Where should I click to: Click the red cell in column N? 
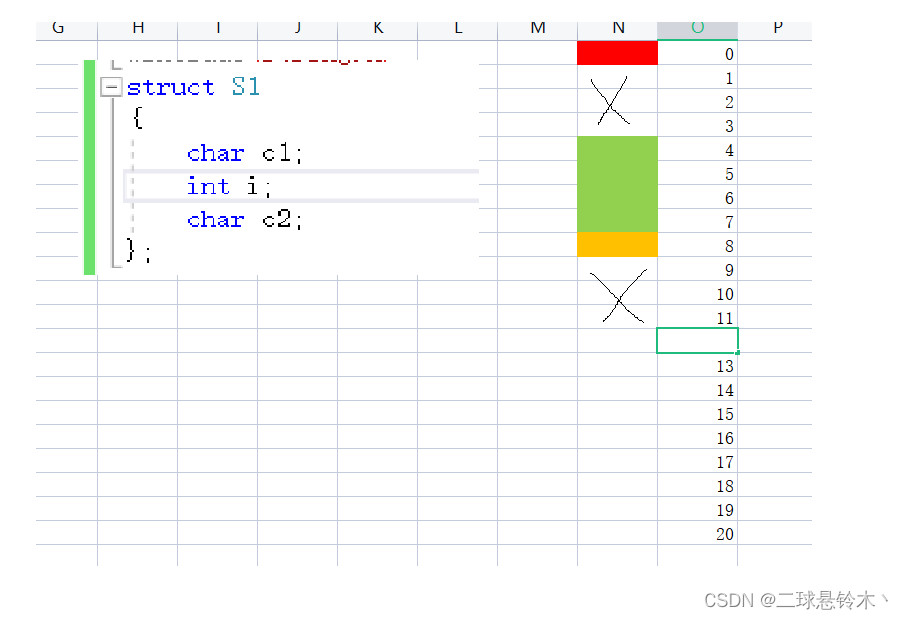[617, 53]
